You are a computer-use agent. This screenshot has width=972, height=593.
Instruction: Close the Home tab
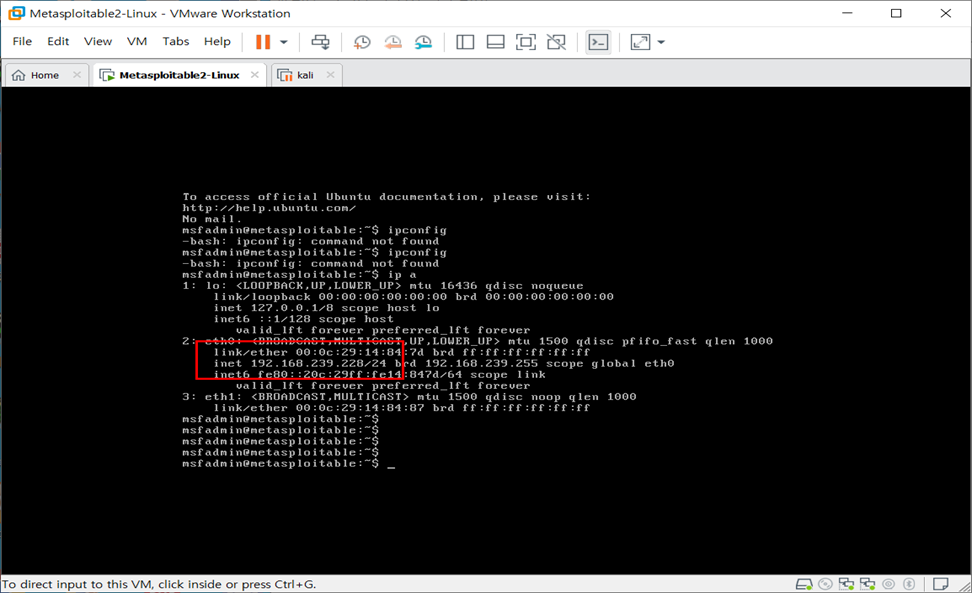pos(77,75)
